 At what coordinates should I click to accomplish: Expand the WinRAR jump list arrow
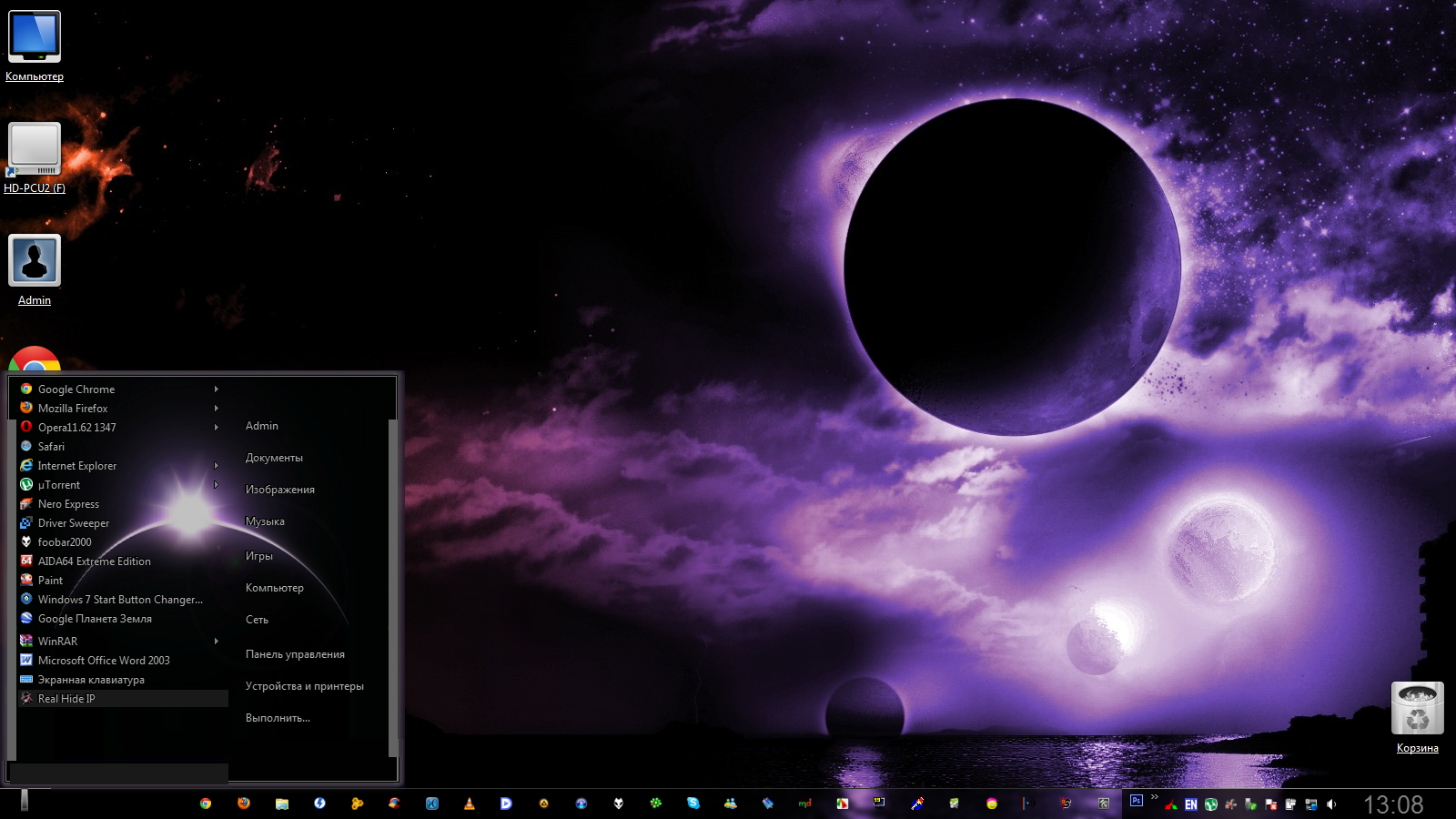click(x=217, y=642)
